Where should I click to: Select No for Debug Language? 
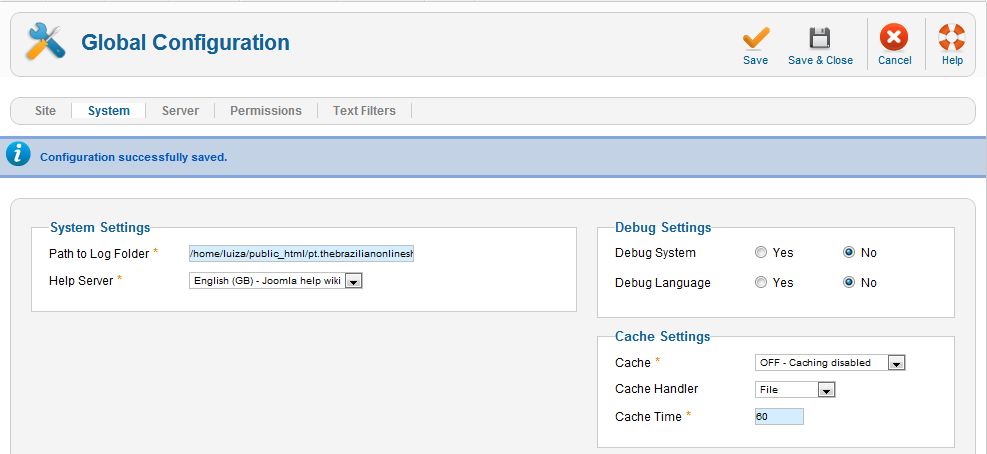click(849, 282)
